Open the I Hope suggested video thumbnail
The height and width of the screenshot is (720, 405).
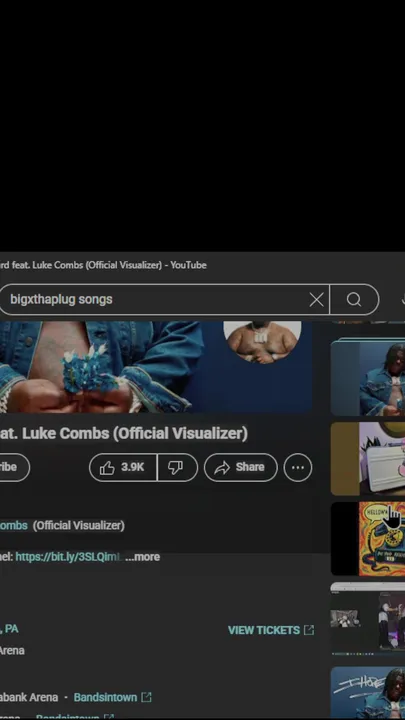[x=368, y=693]
